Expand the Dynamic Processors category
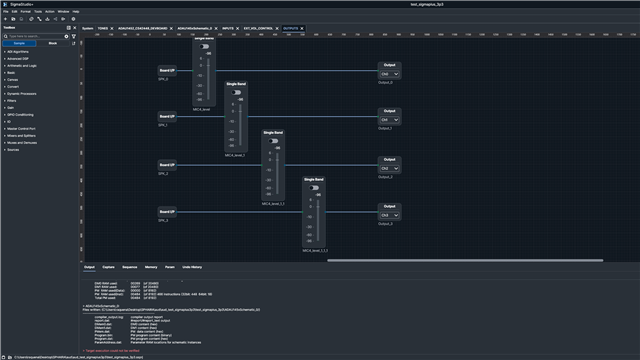This screenshot has height=360, width=640. [x=4, y=94]
